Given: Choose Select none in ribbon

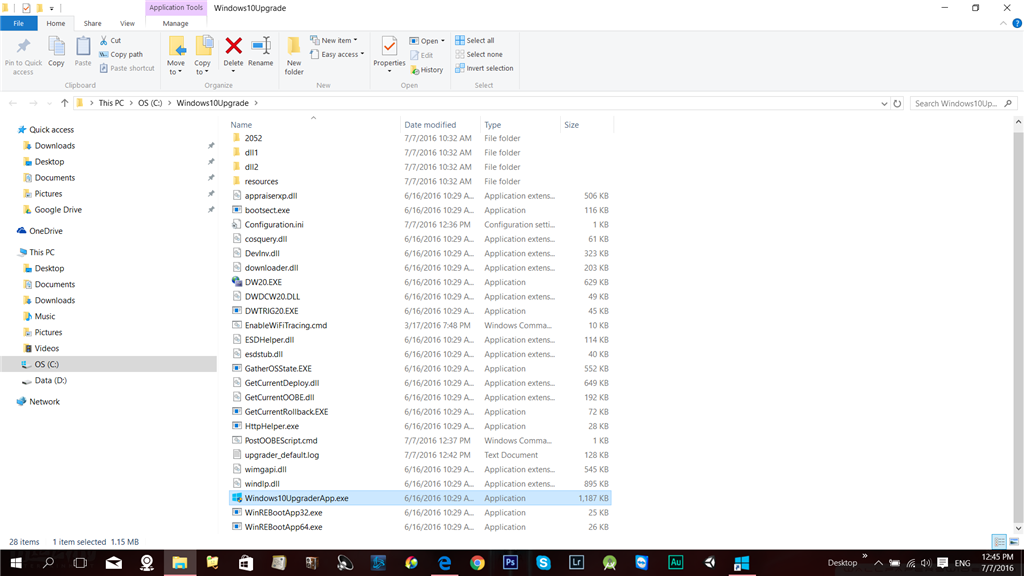Looking at the screenshot, I should [479, 54].
